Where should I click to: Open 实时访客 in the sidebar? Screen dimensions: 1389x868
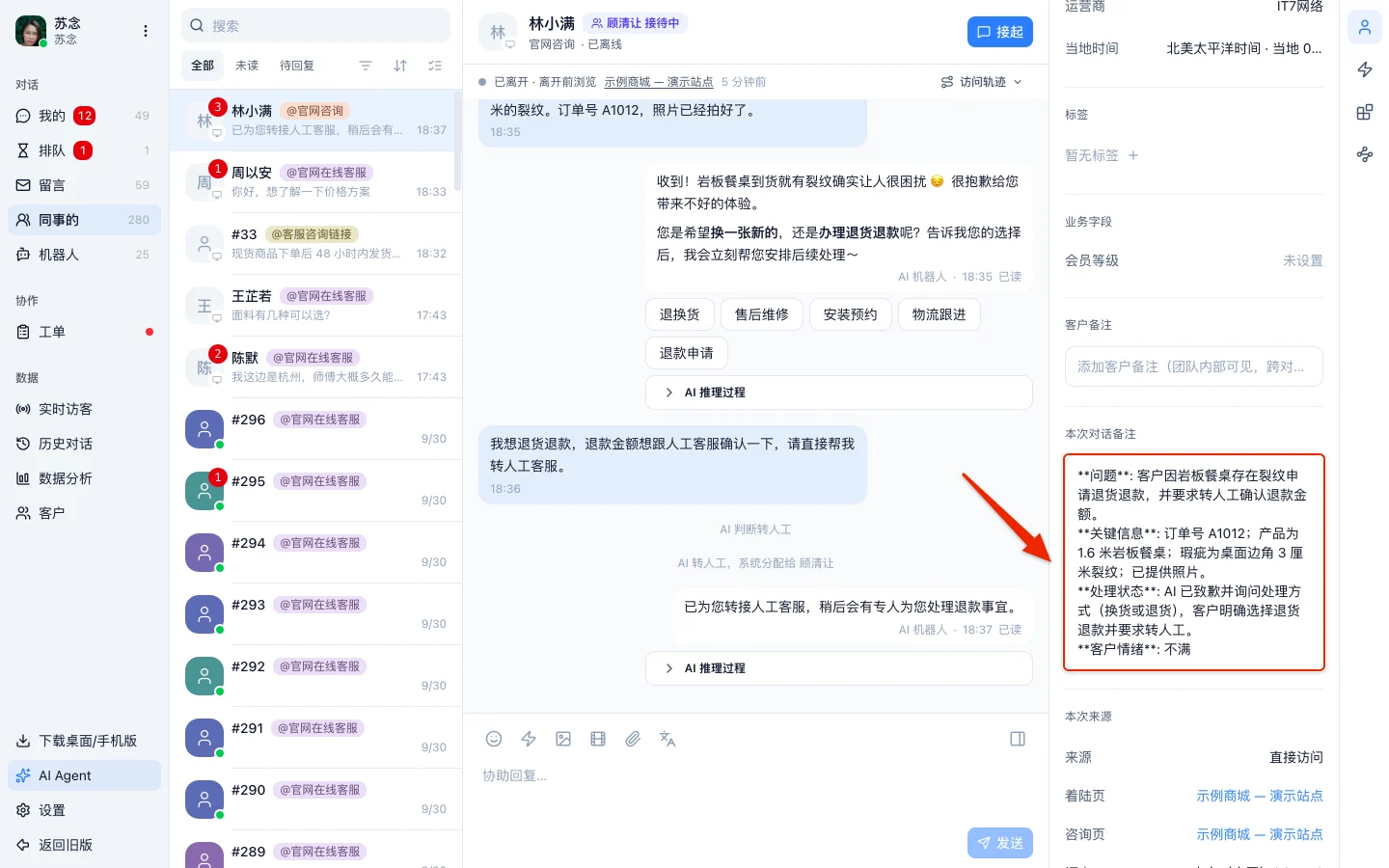[84, 409]
